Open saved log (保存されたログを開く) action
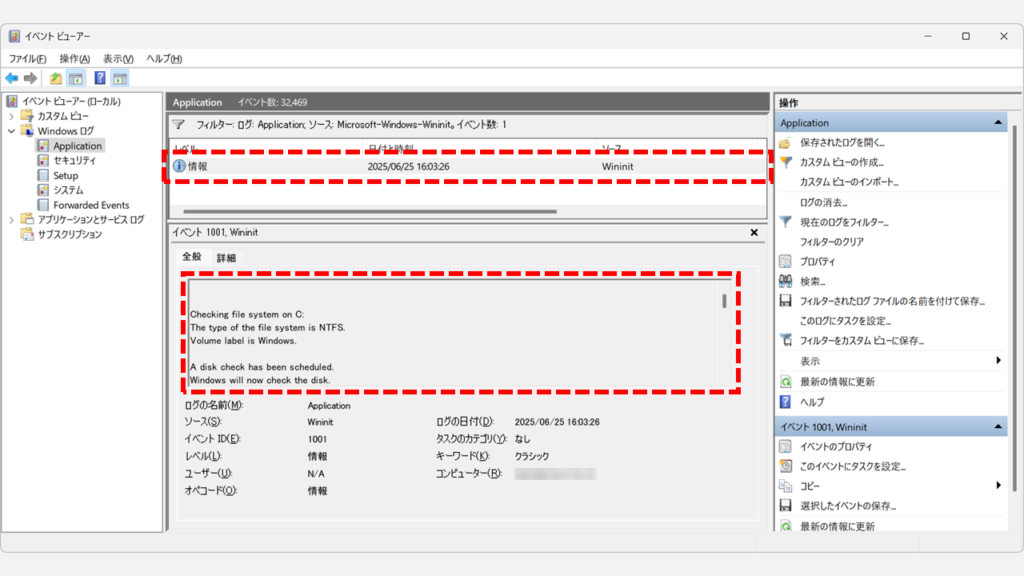 click(x=841, y=143)
